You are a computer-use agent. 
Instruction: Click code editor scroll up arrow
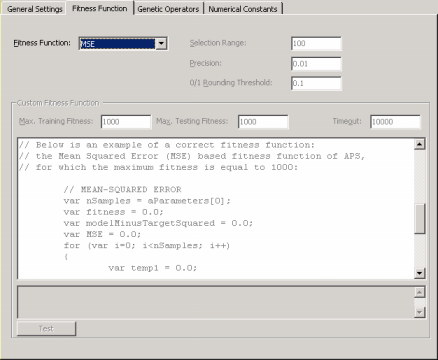coord(419,144)
